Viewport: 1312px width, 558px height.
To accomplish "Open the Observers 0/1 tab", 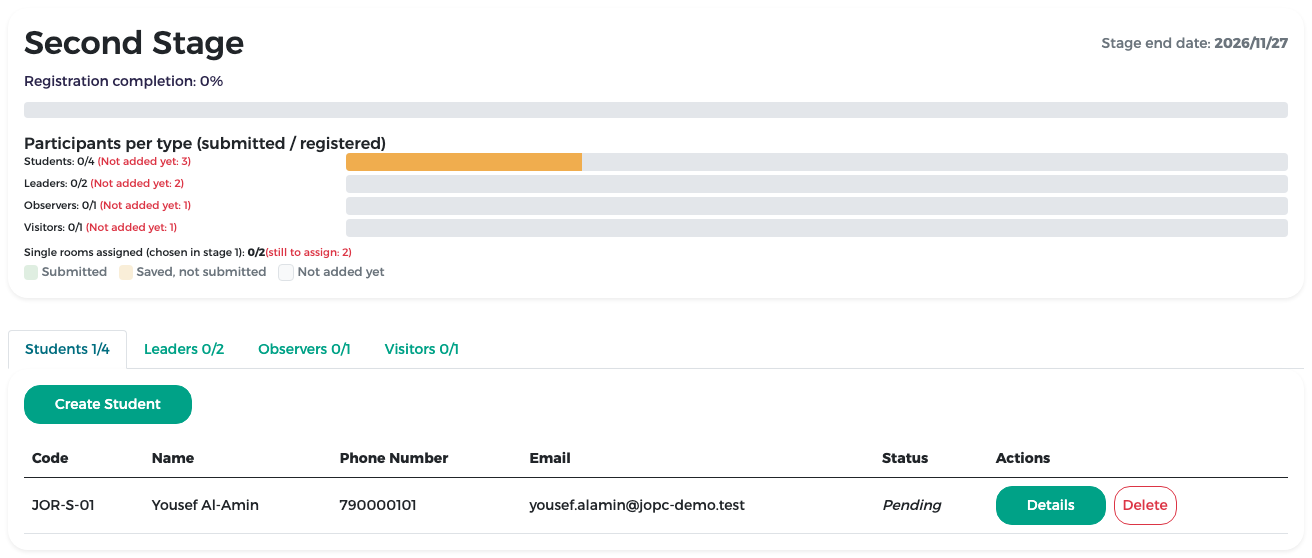I will 304,349.
